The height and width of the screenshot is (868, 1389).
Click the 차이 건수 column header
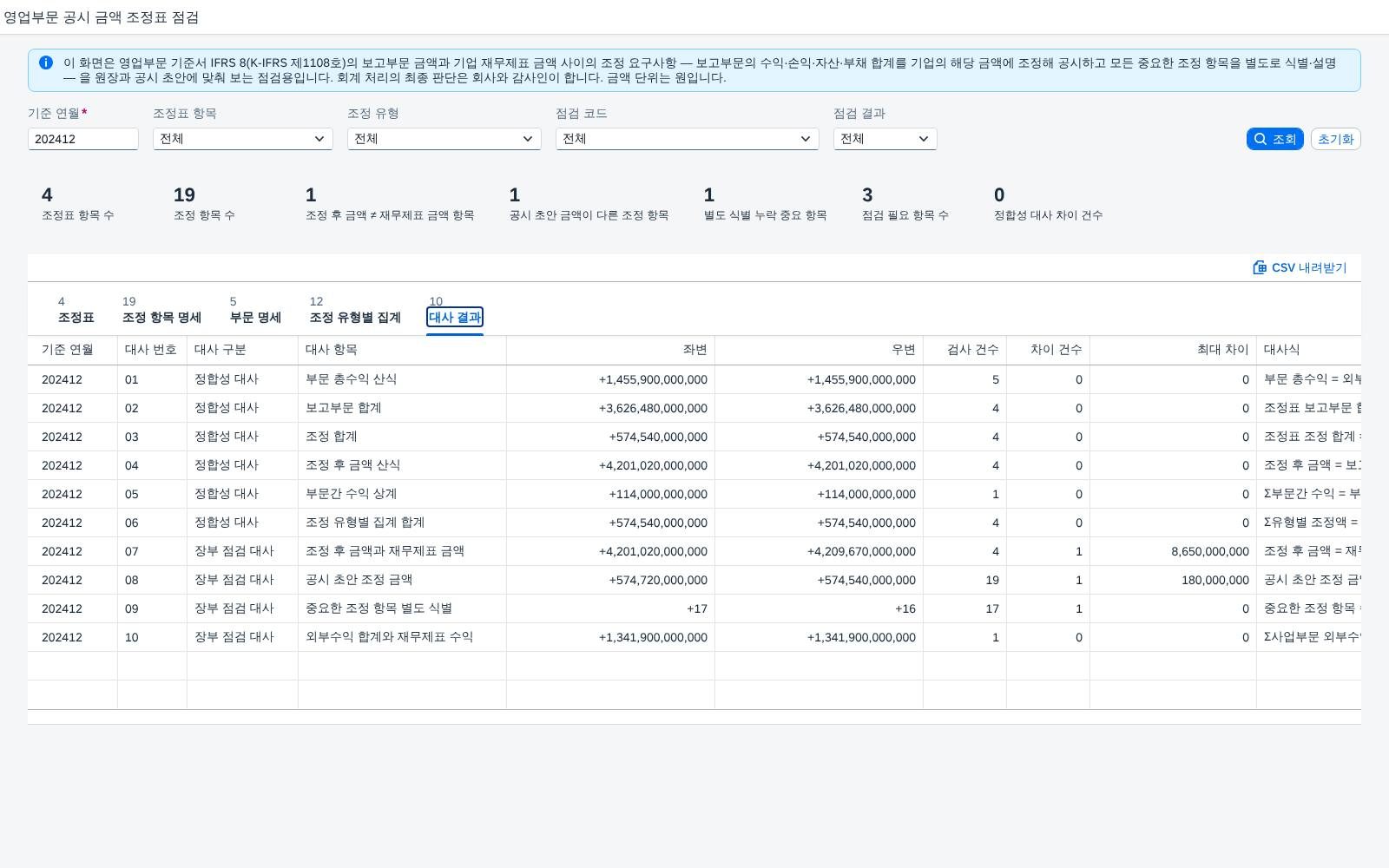click(1048, 350)
